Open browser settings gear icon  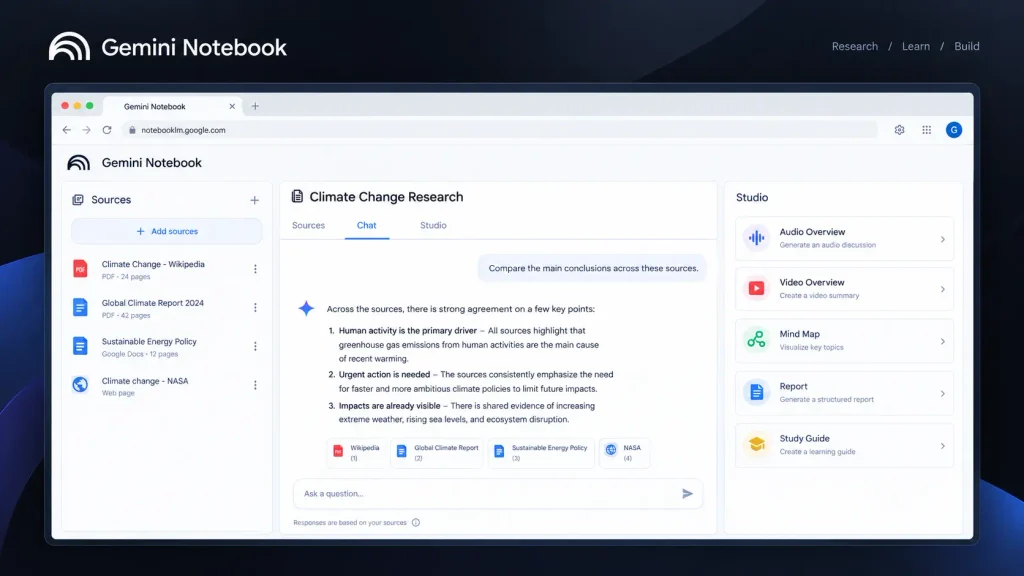tap(899, 130)
